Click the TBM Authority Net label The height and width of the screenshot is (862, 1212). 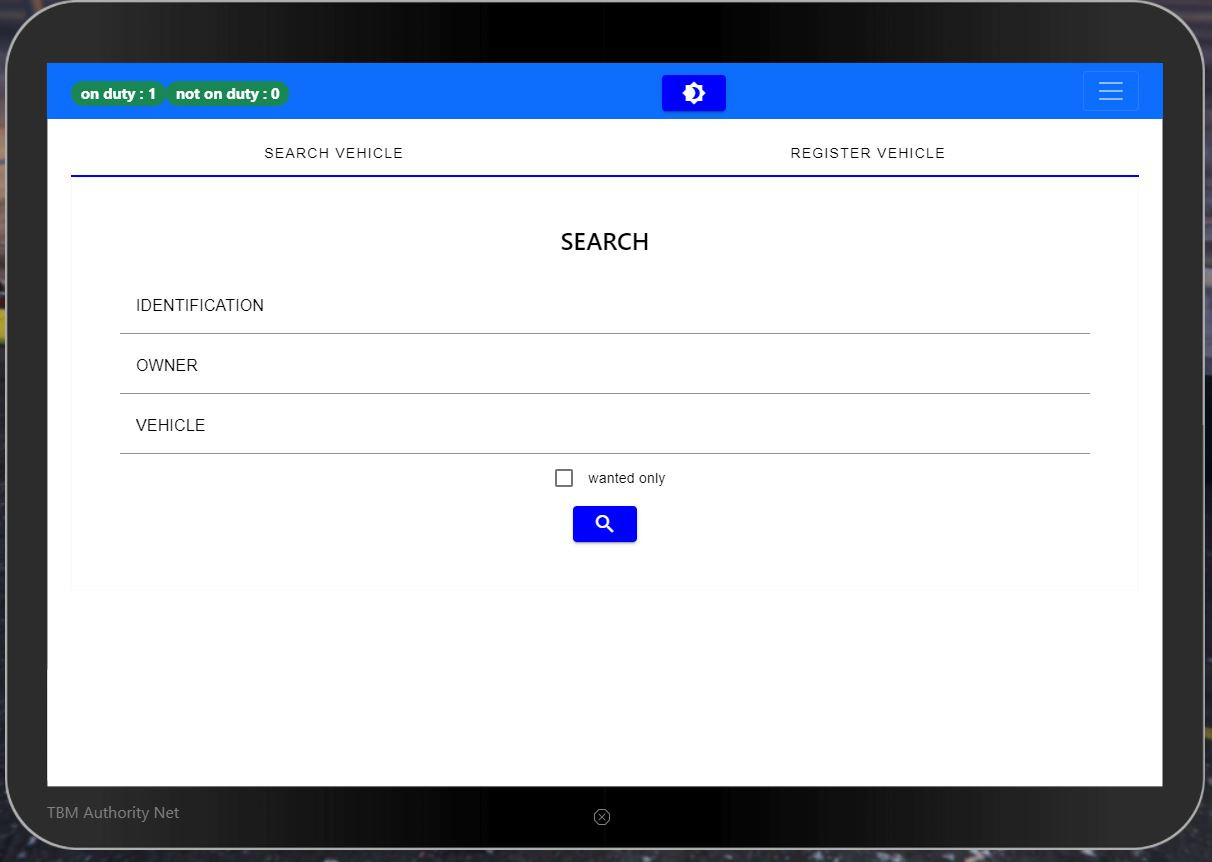click(113, 812)
